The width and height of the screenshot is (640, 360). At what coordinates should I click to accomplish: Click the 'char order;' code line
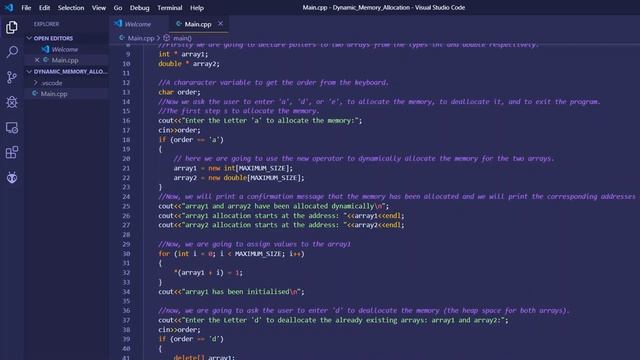179,92
